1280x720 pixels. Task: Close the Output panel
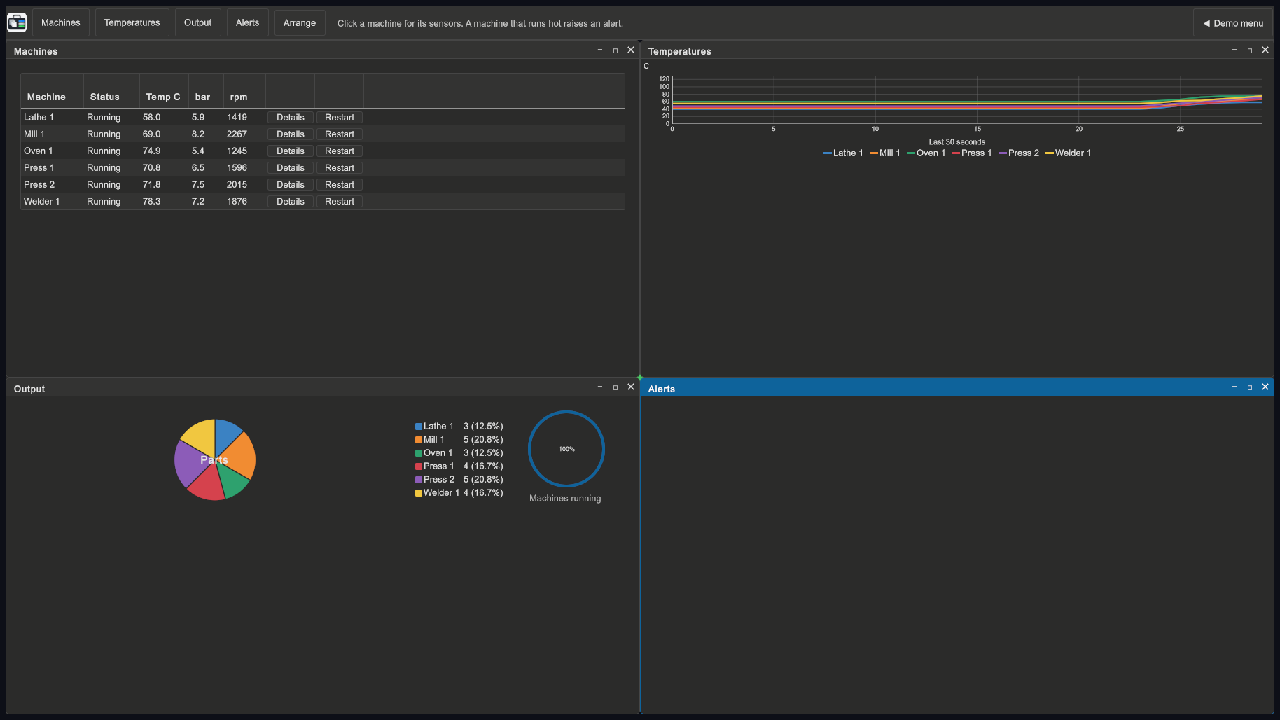[x=630, y=387]
